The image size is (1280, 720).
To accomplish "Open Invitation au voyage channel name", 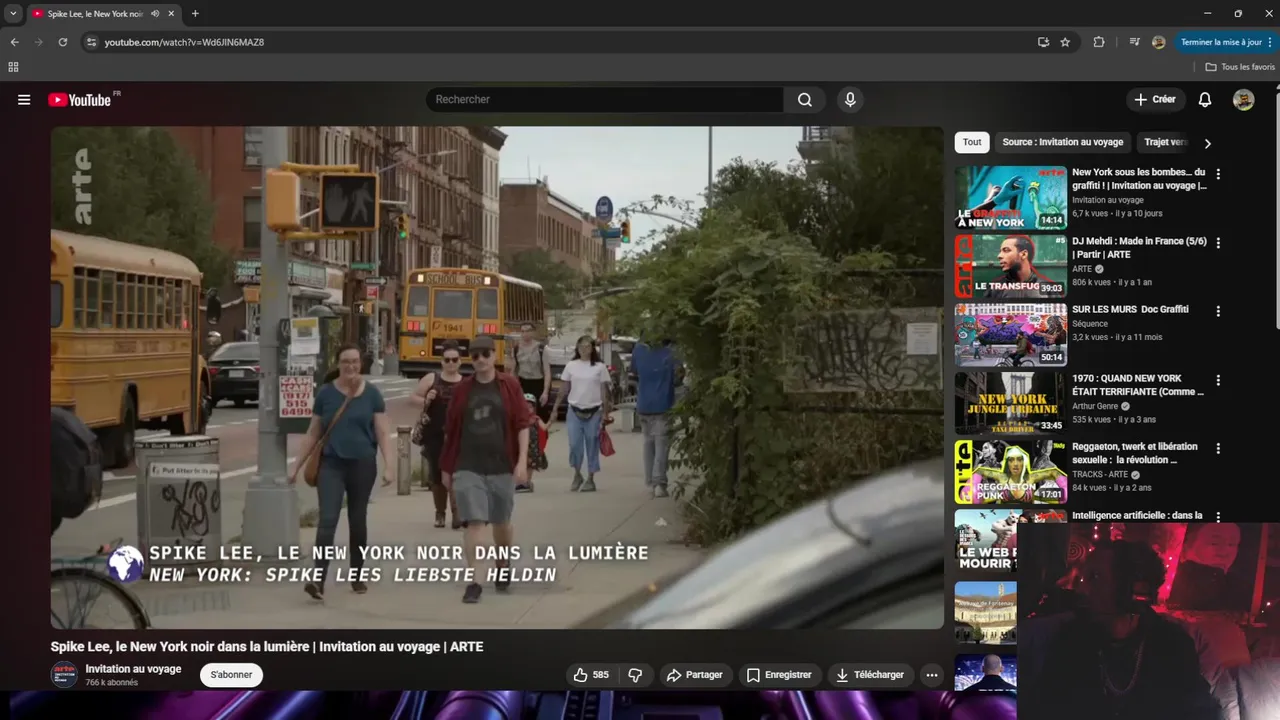I will pyautogui.click(x=133, y=669).
